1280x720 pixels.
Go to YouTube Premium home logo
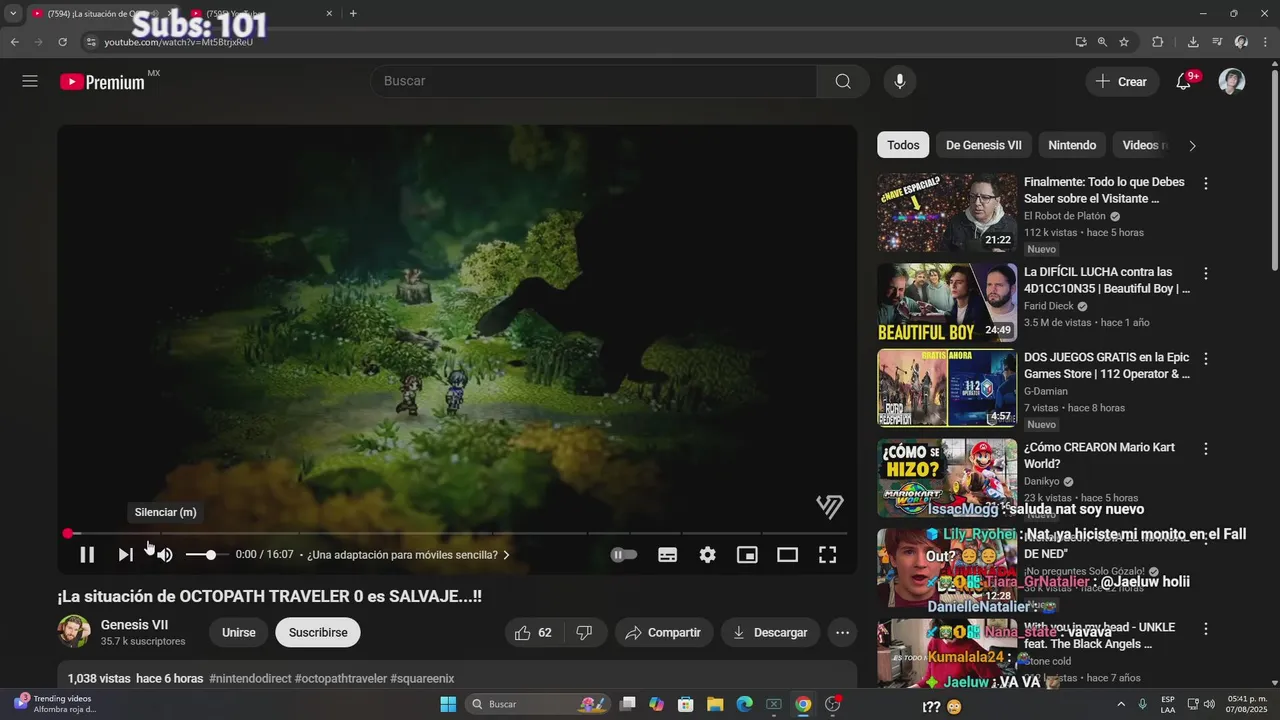coord(103,82)
